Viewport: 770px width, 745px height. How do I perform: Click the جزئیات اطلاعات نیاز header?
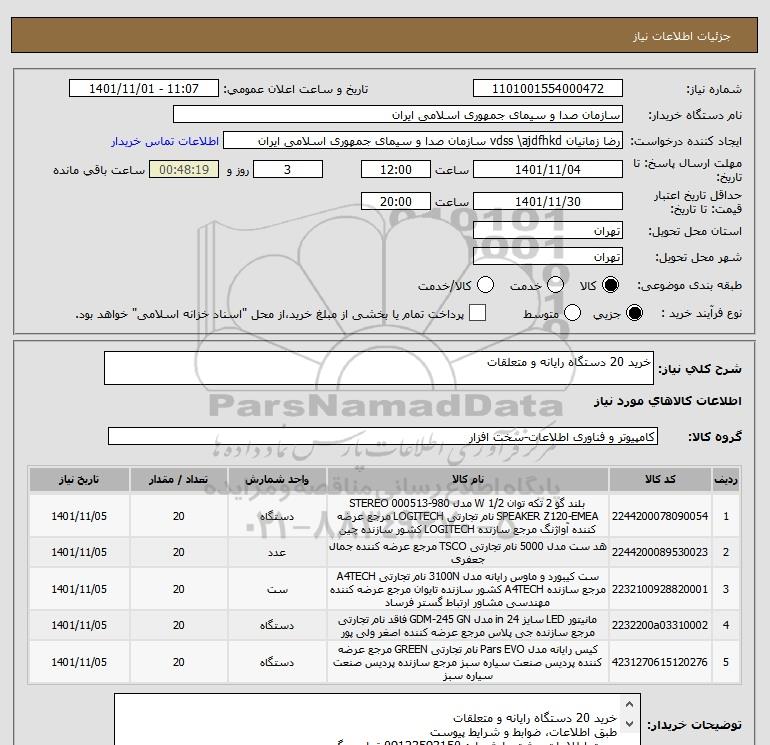(682, 36)
